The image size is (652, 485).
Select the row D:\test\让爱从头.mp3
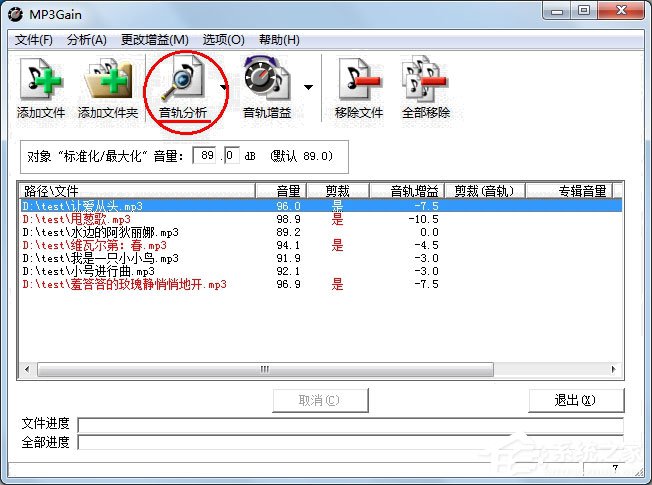321,206
